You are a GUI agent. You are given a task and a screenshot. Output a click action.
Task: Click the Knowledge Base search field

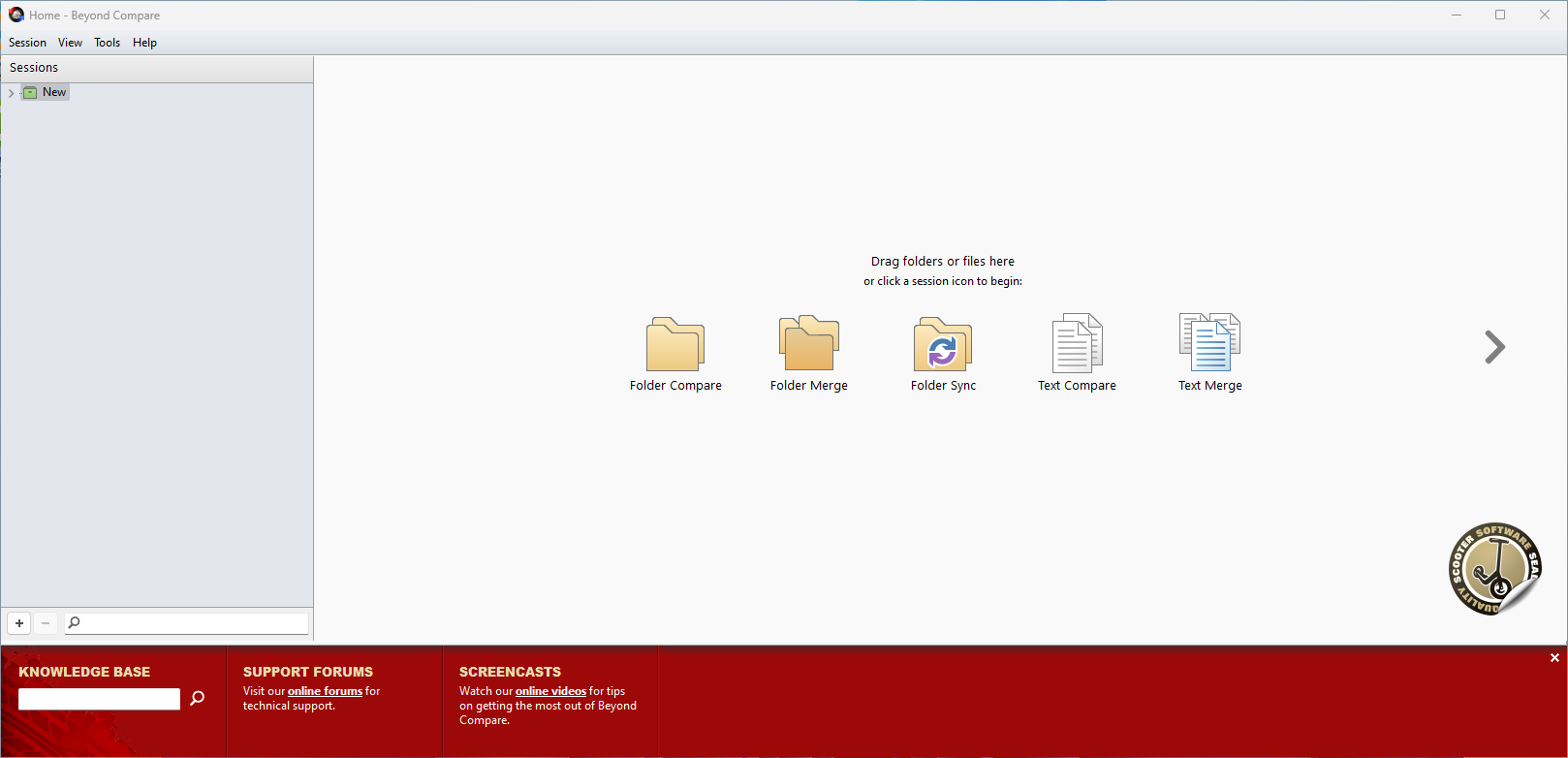click(x=99, y=699)
